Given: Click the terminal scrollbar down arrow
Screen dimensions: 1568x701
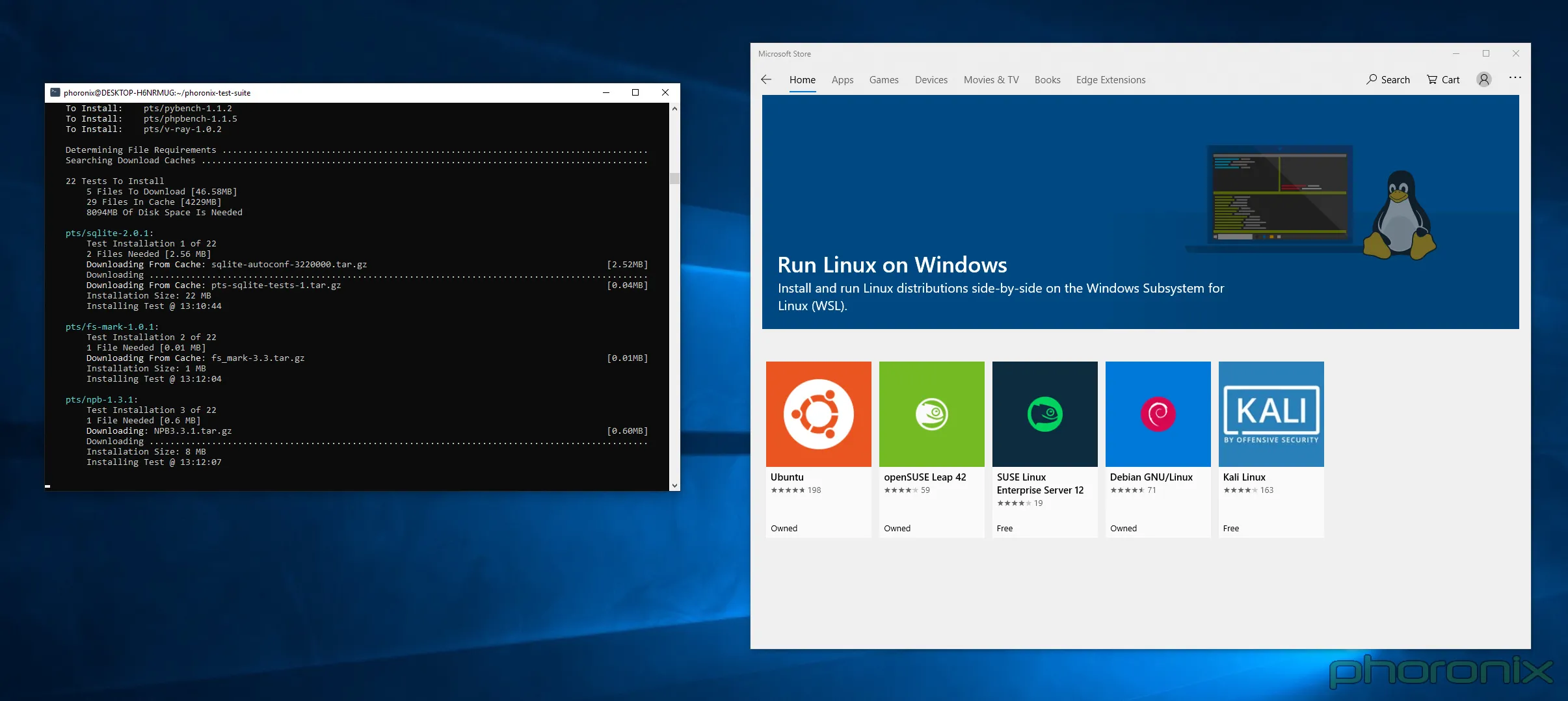Looking at the screenshot, I should click(674, 485).
